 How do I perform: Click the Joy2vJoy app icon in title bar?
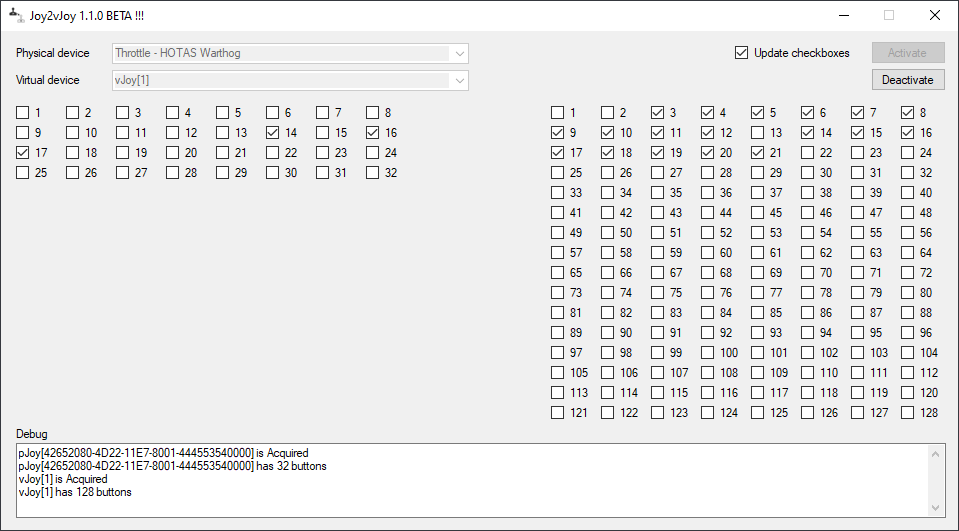click(x=16, y=15)
